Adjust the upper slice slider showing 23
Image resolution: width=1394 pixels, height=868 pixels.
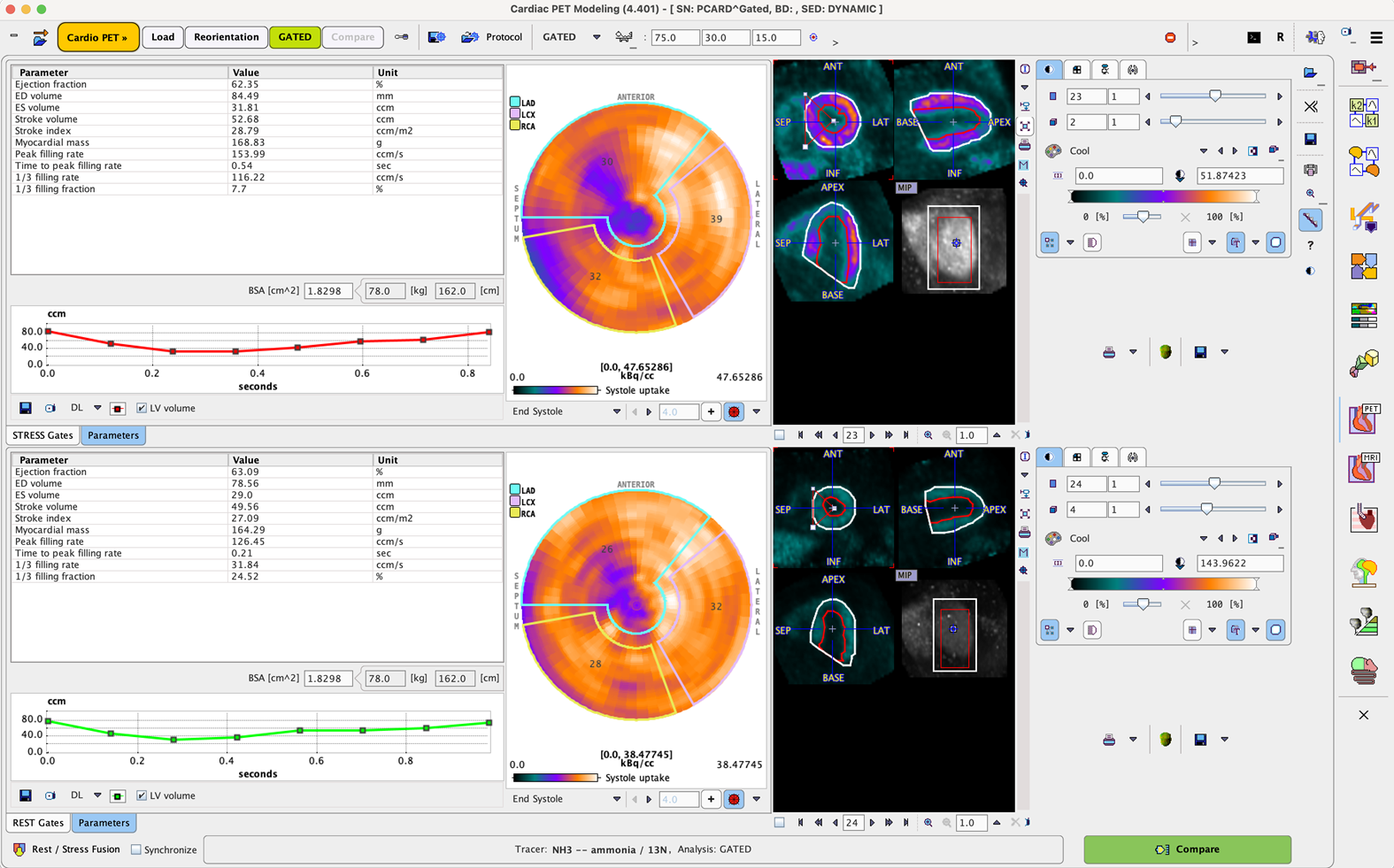[x=1214, y=96]
